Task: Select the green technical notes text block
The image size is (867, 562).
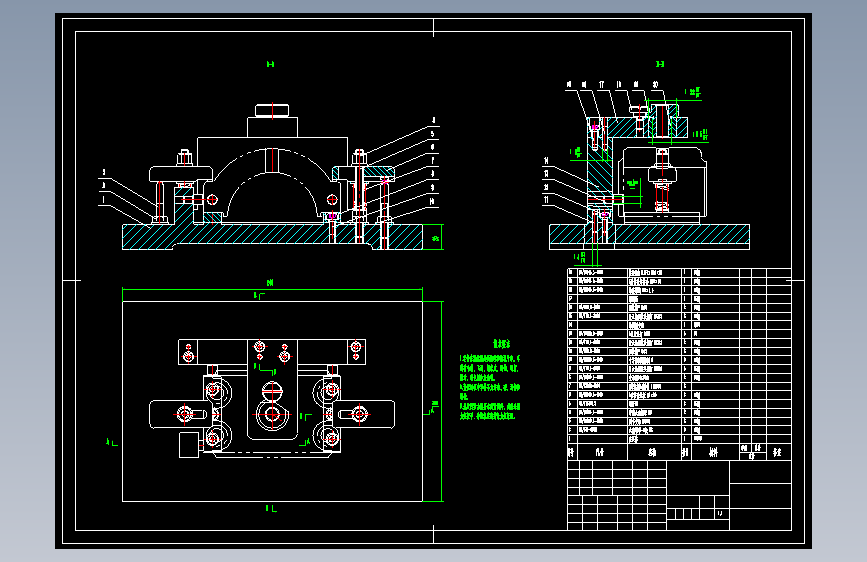Action: click(490, 381)
